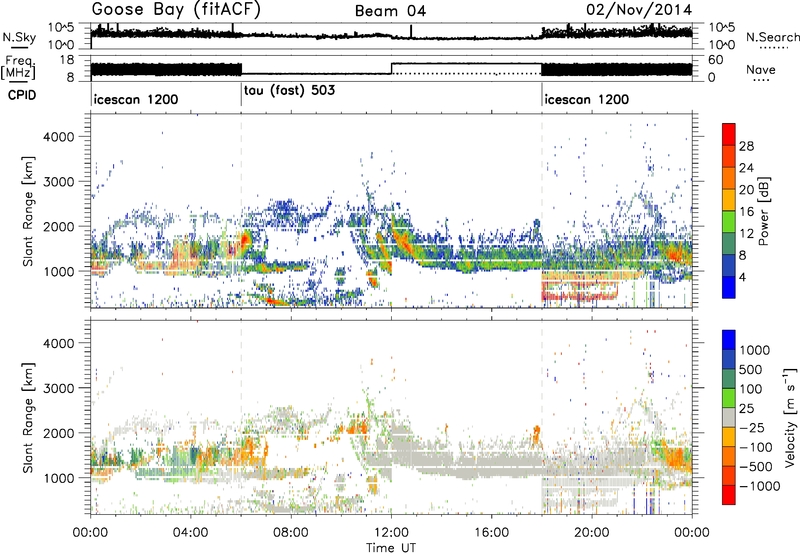Click the '28' tick on Power colorbar
Screen dimensions: 800x554
click(746, 146)
